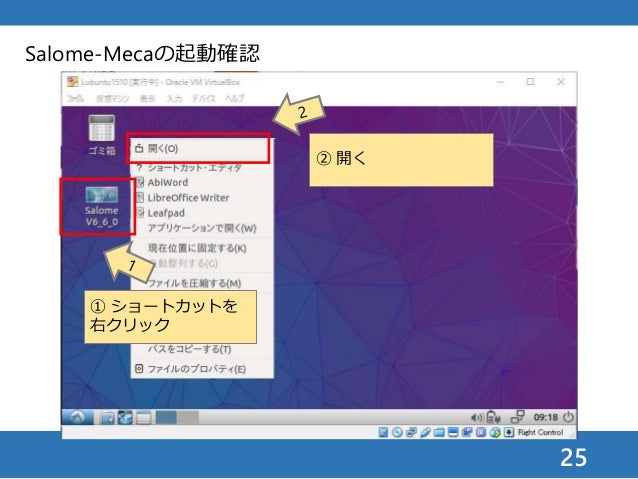Open the 入力 menu in VirtualBox
The height and width of the screenshot is (479, 638).
[174, 98]
